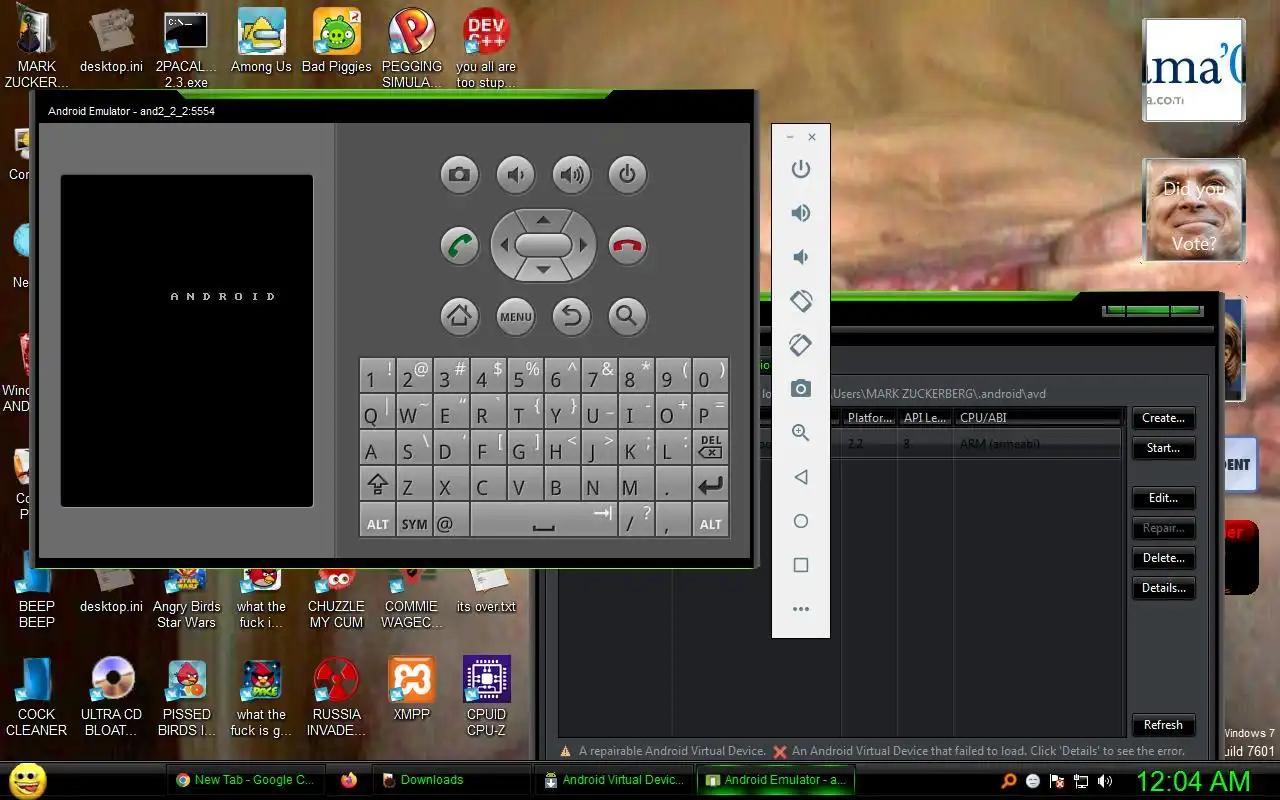Rotate emulator left via the upper rotate icon
The height and width of the screenshot is (800, 1280).
(x=801, y=301)
